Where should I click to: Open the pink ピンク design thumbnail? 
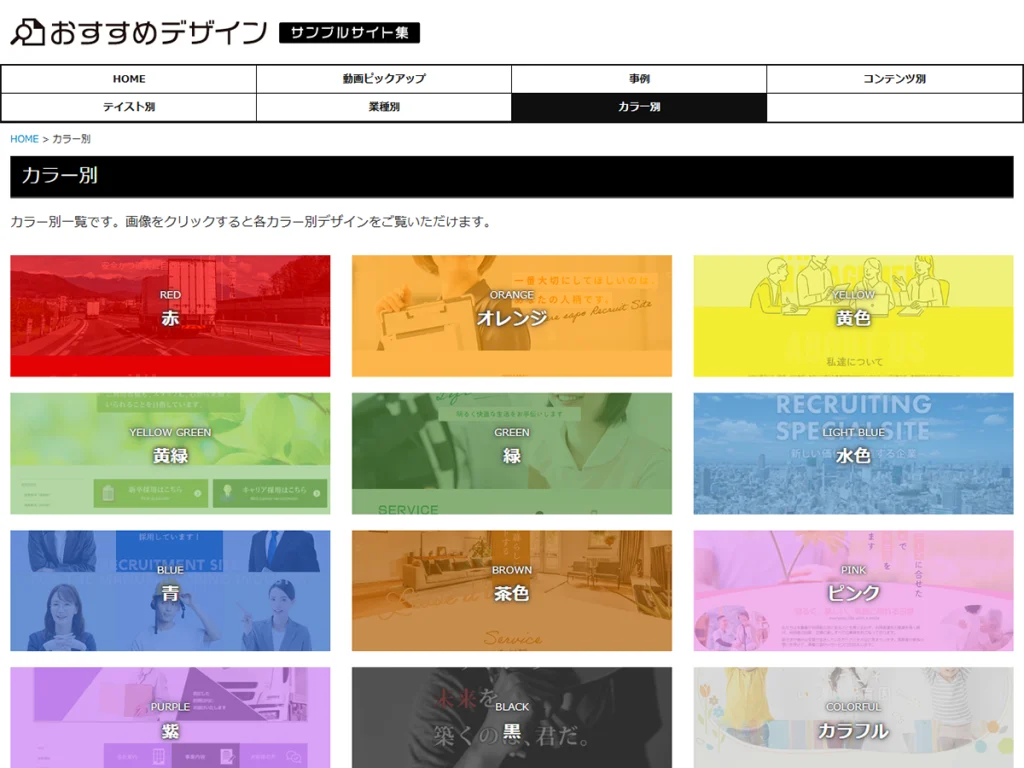coord(853,590)
